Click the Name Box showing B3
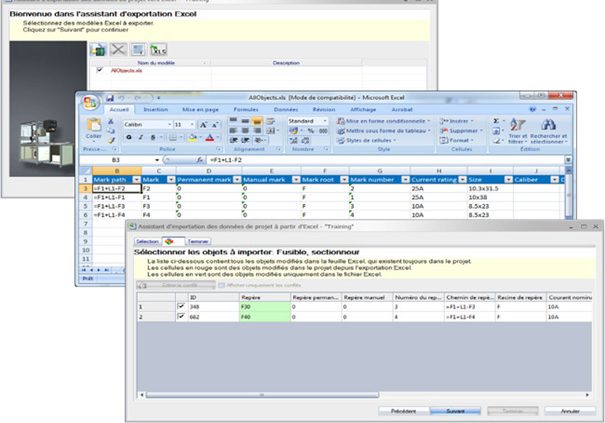This screenshot has width=605, height=423. (116, 160)
